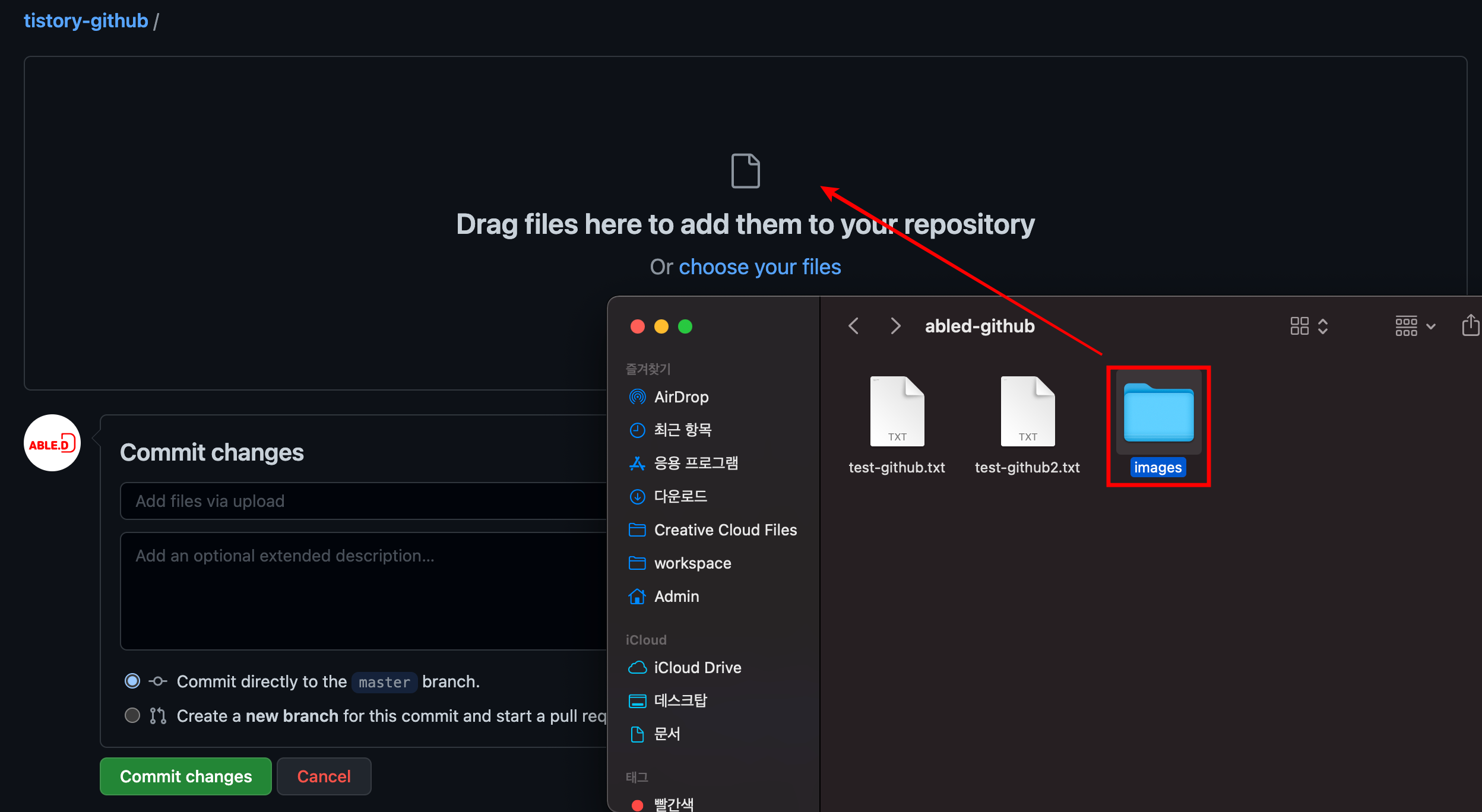Screen dimensions: 1482x812
Task: Open iCloud Drive in sidebar
Action: [x=697, y=667]
